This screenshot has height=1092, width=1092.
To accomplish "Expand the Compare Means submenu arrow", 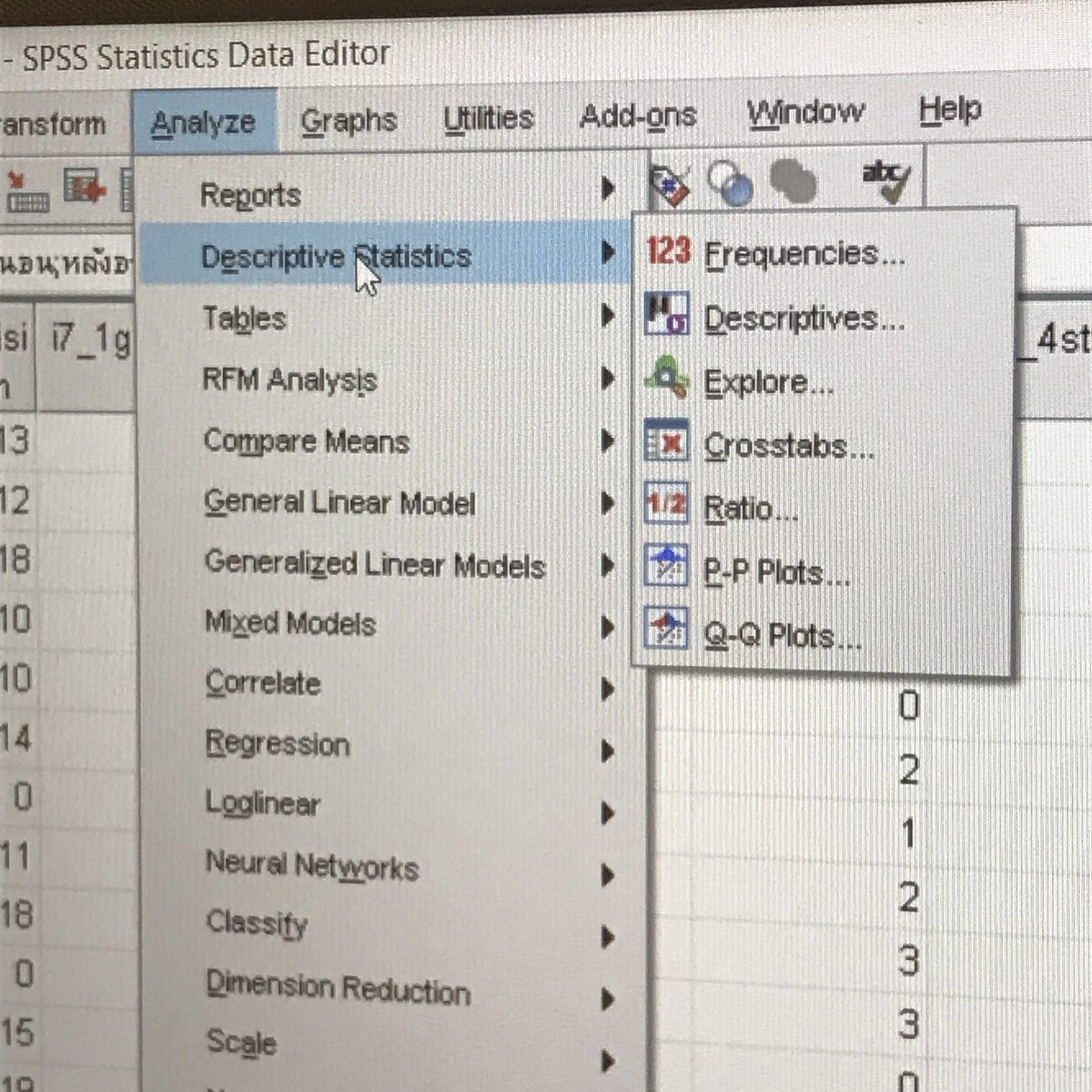I will 608,440.
